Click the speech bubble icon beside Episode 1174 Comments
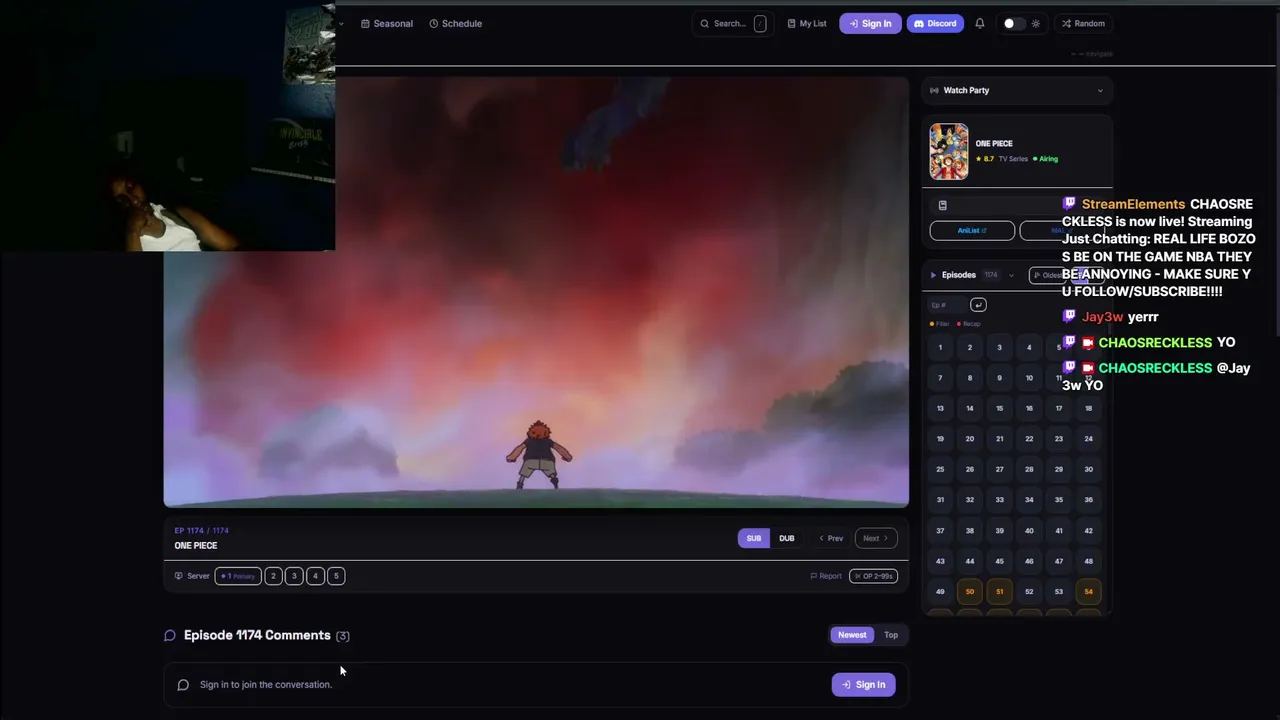 [170, 635]
